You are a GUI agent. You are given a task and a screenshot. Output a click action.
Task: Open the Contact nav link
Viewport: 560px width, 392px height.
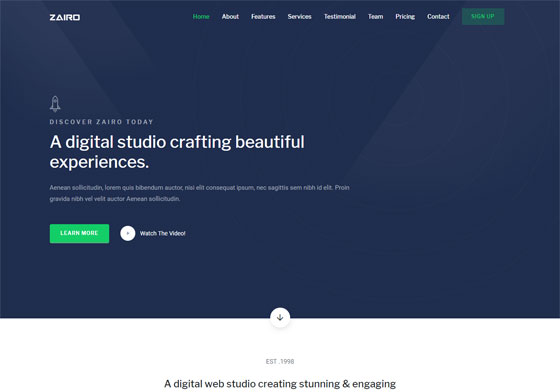pos(438,16)
